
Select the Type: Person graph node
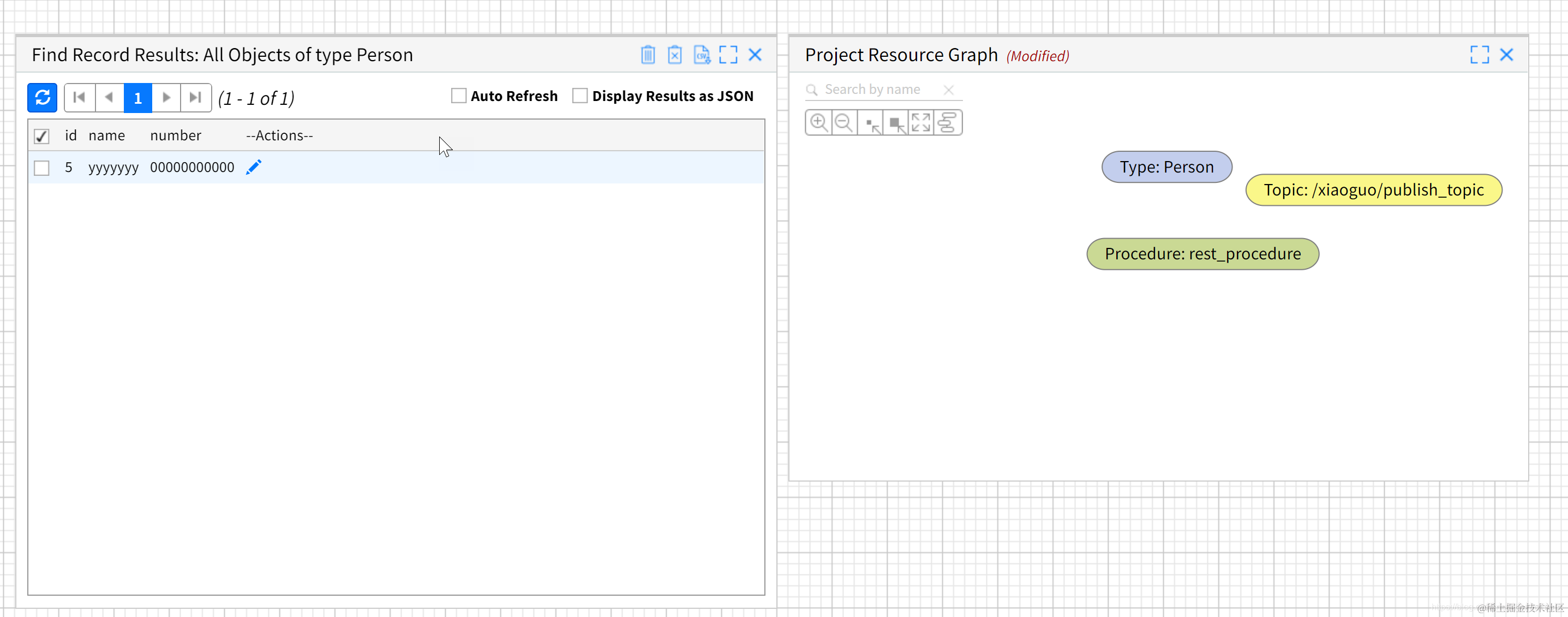[x=1166, y=167]
